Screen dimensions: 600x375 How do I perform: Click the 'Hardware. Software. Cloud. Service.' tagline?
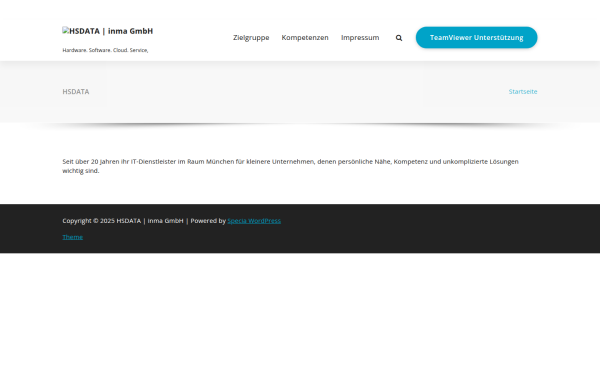coord(105,50)
